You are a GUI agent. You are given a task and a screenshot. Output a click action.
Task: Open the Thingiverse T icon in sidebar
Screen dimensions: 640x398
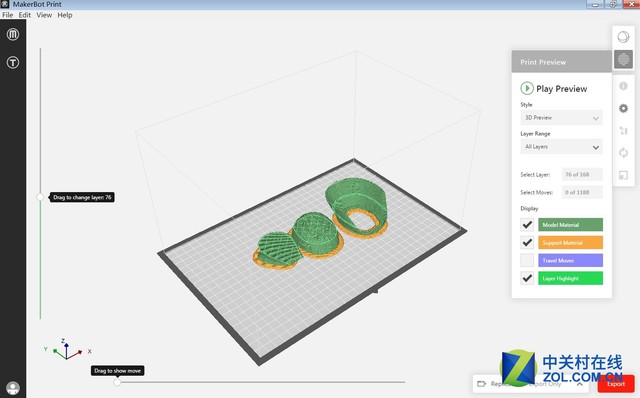(x=13, y=62)
